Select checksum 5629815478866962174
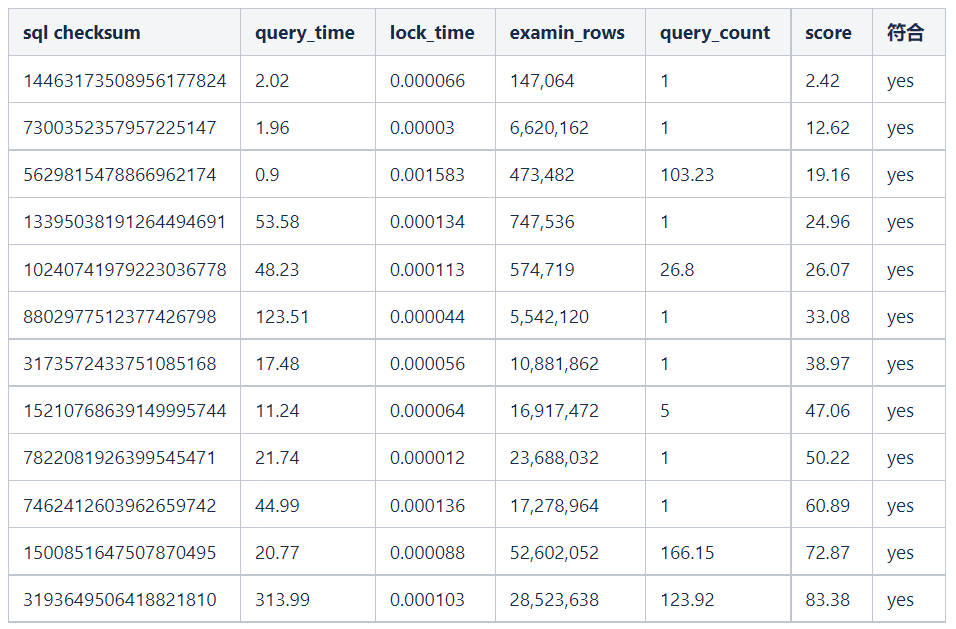This screenshot has height=629, width=956. (120, 175)
